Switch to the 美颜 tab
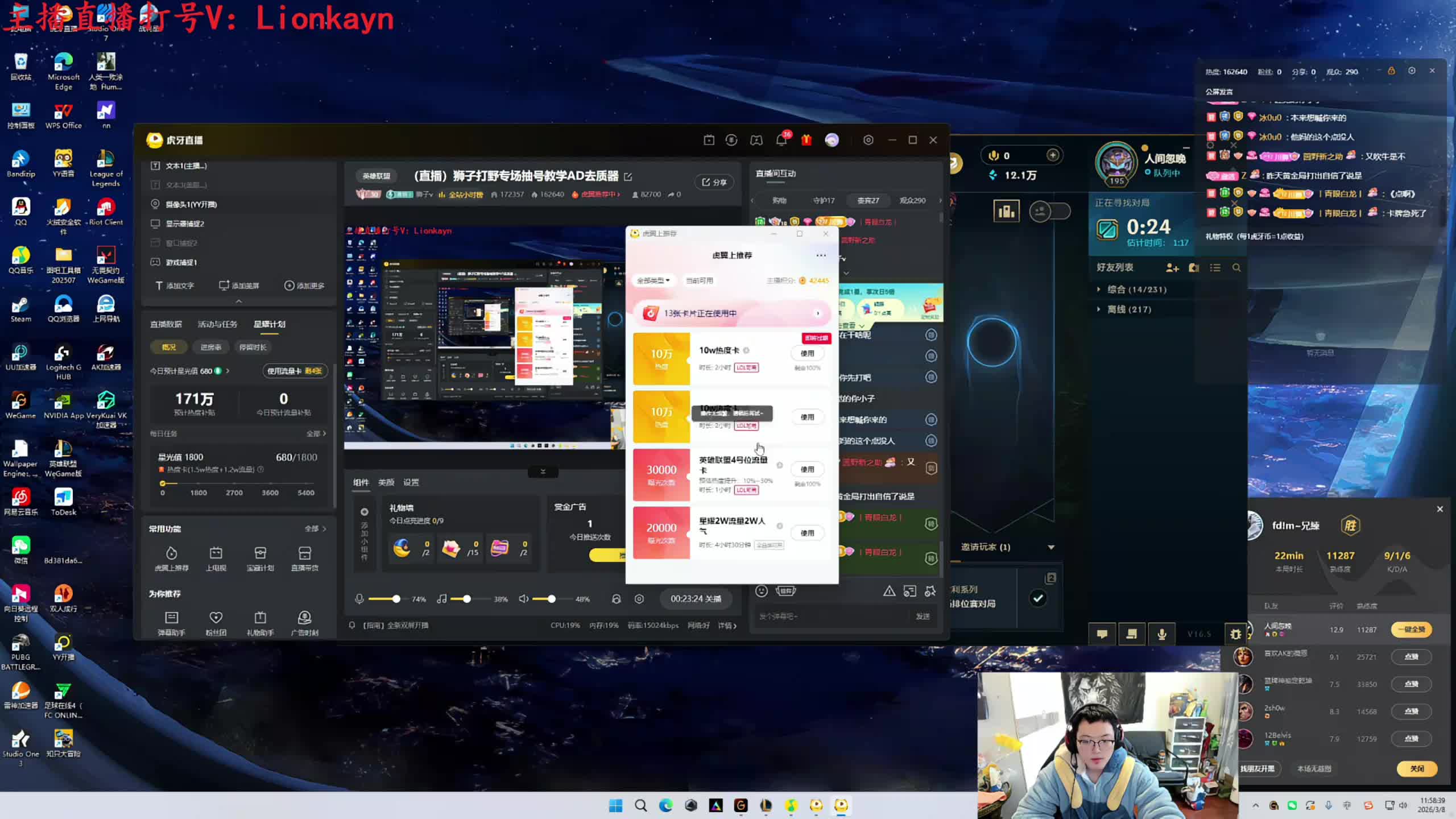Viewport: 1456px width, 819px height. click(386, 482)
